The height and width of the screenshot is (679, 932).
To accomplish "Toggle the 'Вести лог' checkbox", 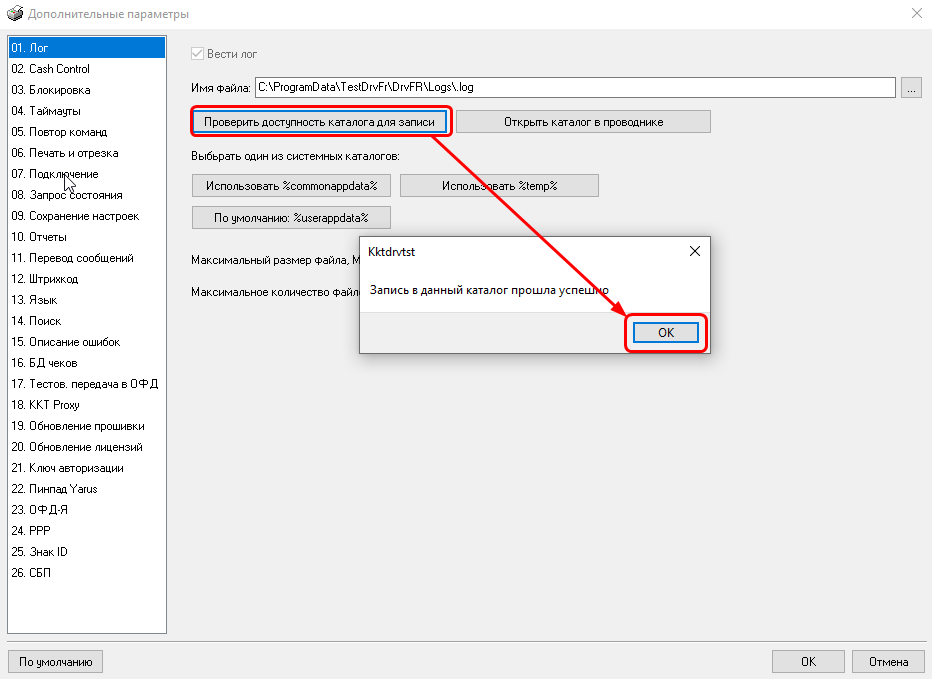I will coord(197,53).
